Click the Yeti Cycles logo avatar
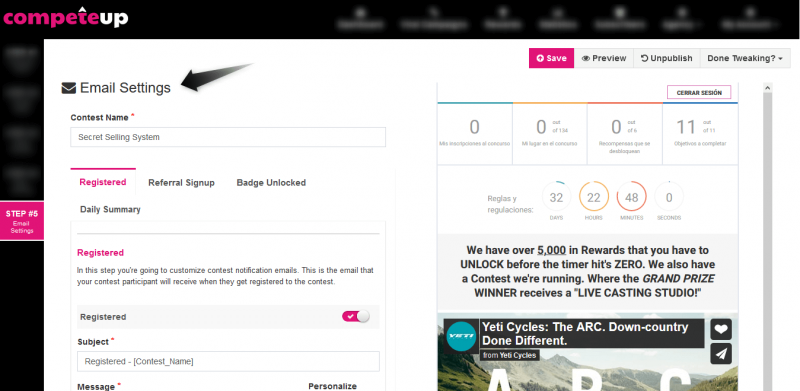800x391 pixels. [x=461, y=336]
